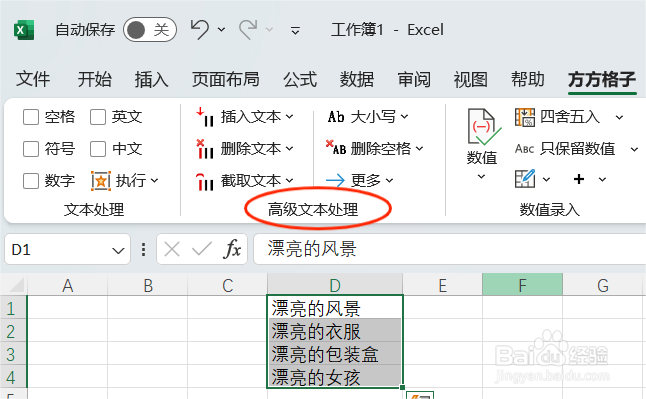
Task: Click the Excel application logo icon
Action: point(24,30)
